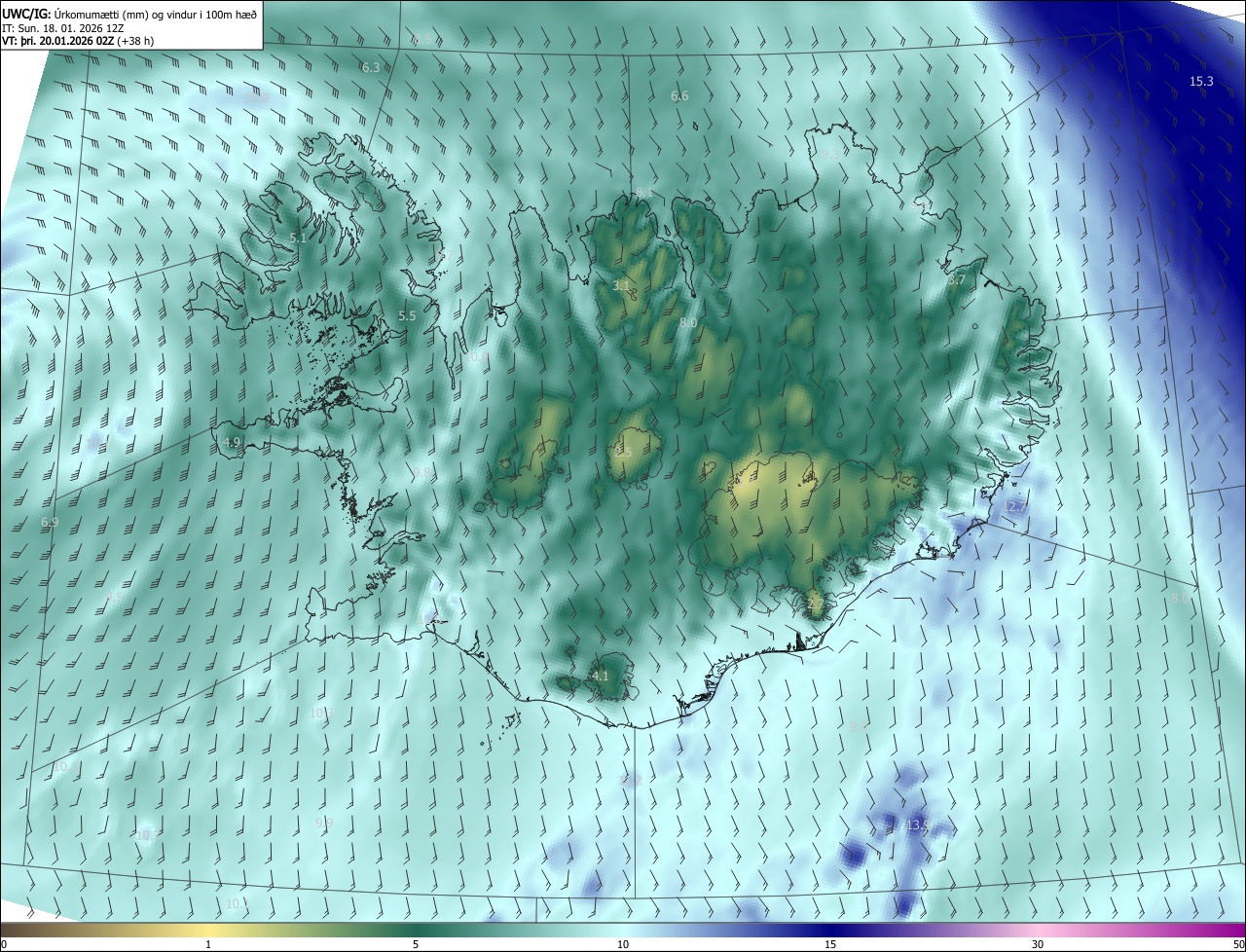The height and width of the screenshot is (952, 1246).
Task: Select the 13.3 value in the southeast sea
Action: pyautogui.click(x=918, y=824)
